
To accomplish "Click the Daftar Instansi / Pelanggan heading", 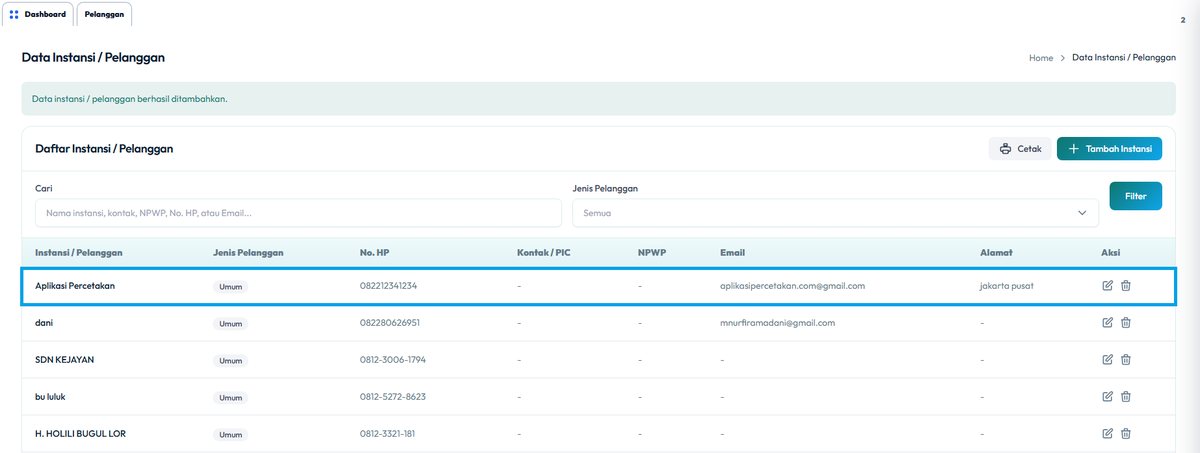I will click(104, 148).
